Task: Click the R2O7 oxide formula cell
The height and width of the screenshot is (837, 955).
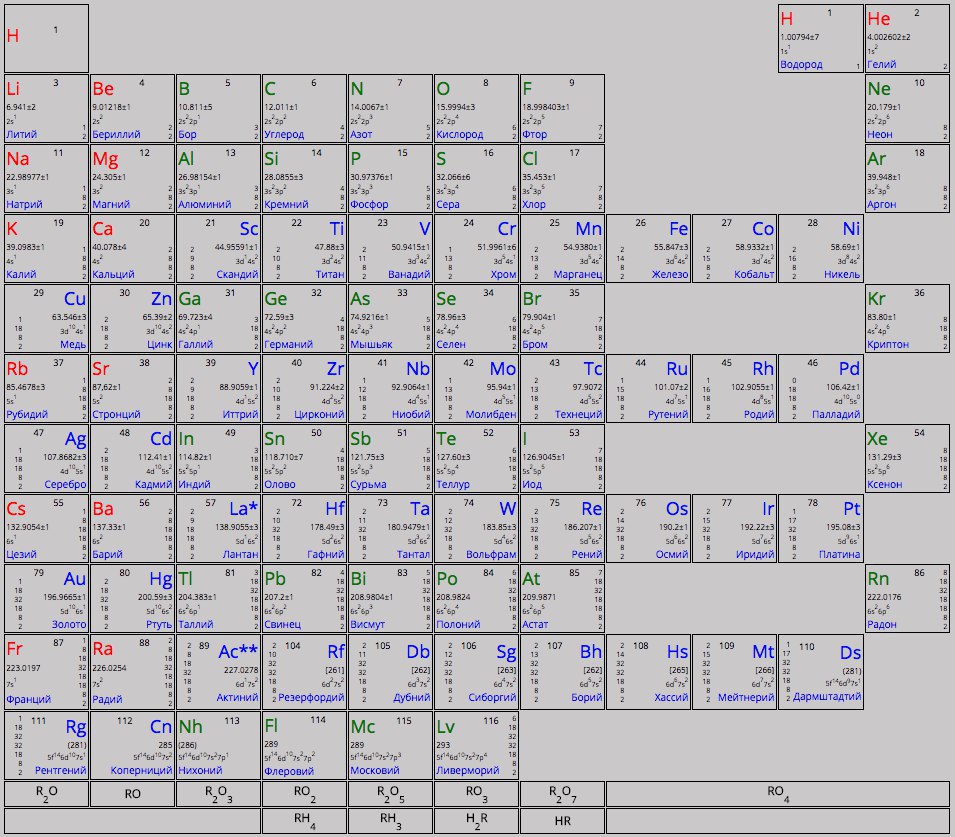Action: [x=562, y=794]
